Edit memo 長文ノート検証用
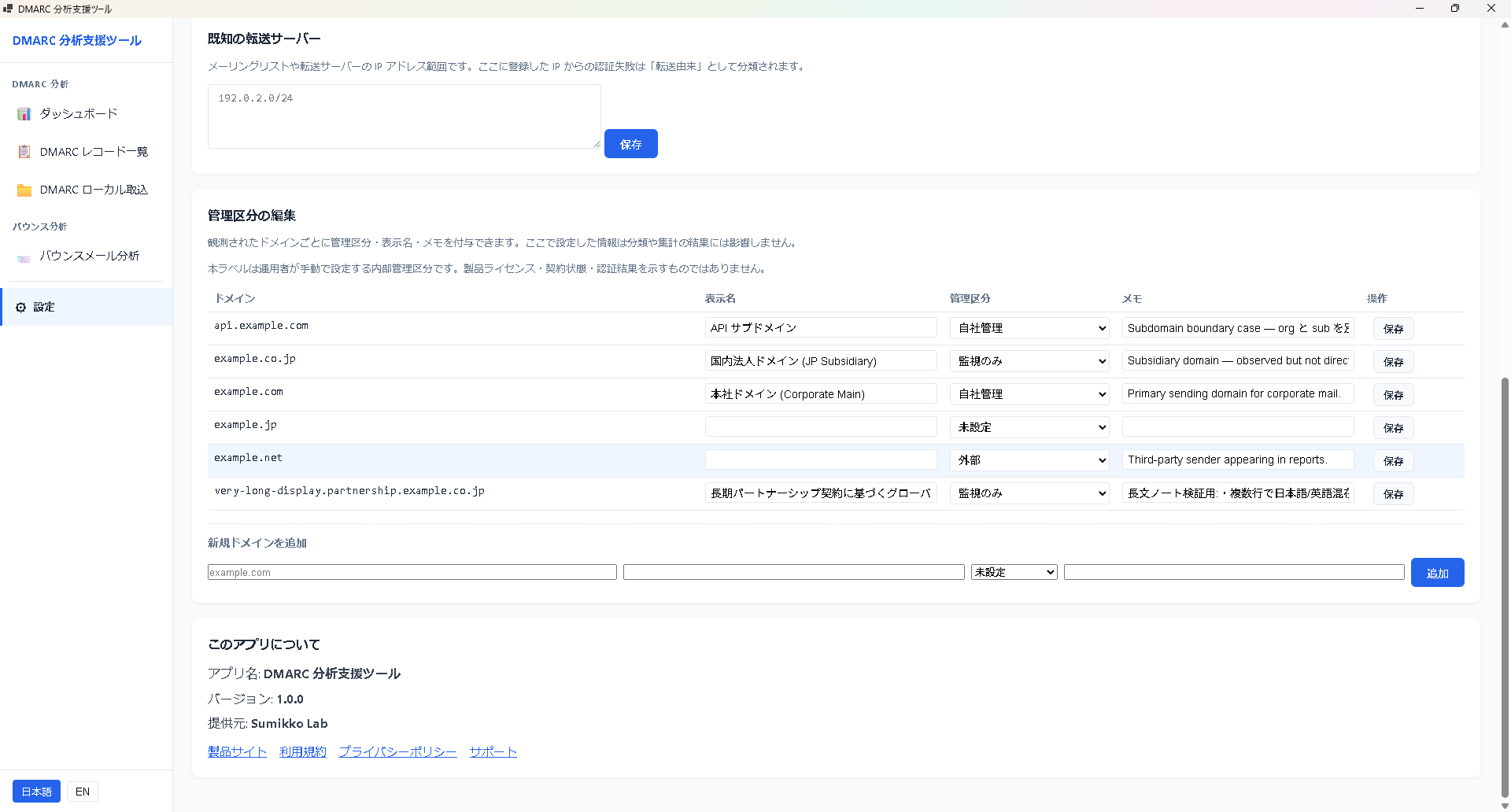The height and width of the screenshot is (812, 1511). (1238, 493)
